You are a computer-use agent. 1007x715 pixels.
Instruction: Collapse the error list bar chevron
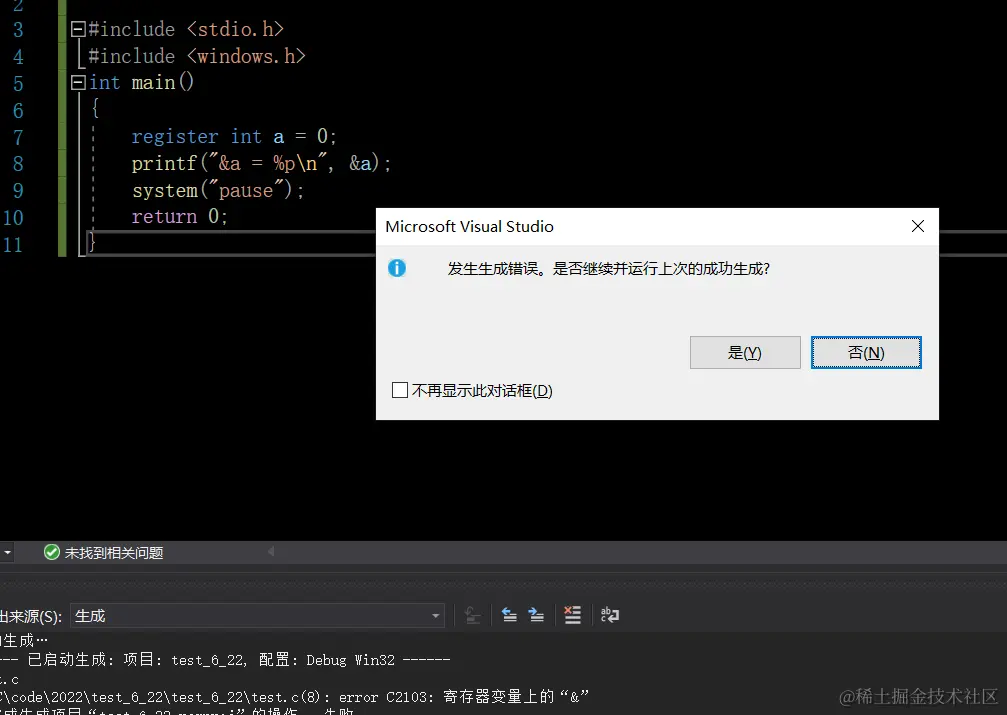(271, 551)
